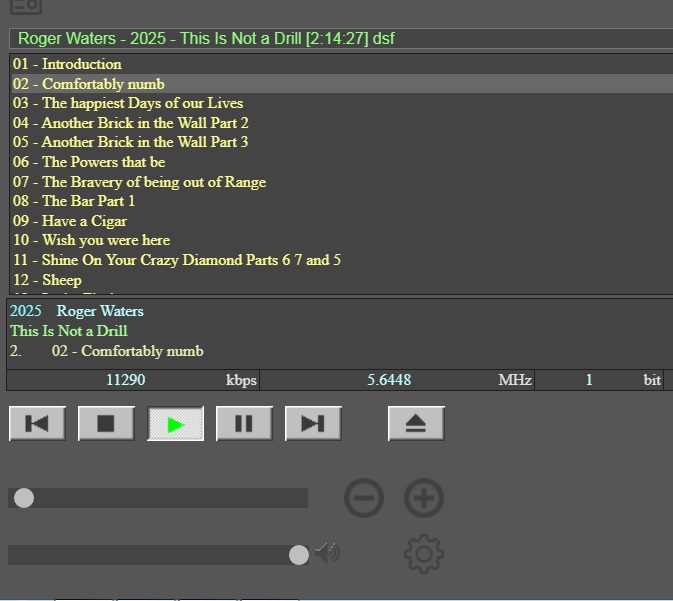Select track 12 - Sheep

[47, 280]
